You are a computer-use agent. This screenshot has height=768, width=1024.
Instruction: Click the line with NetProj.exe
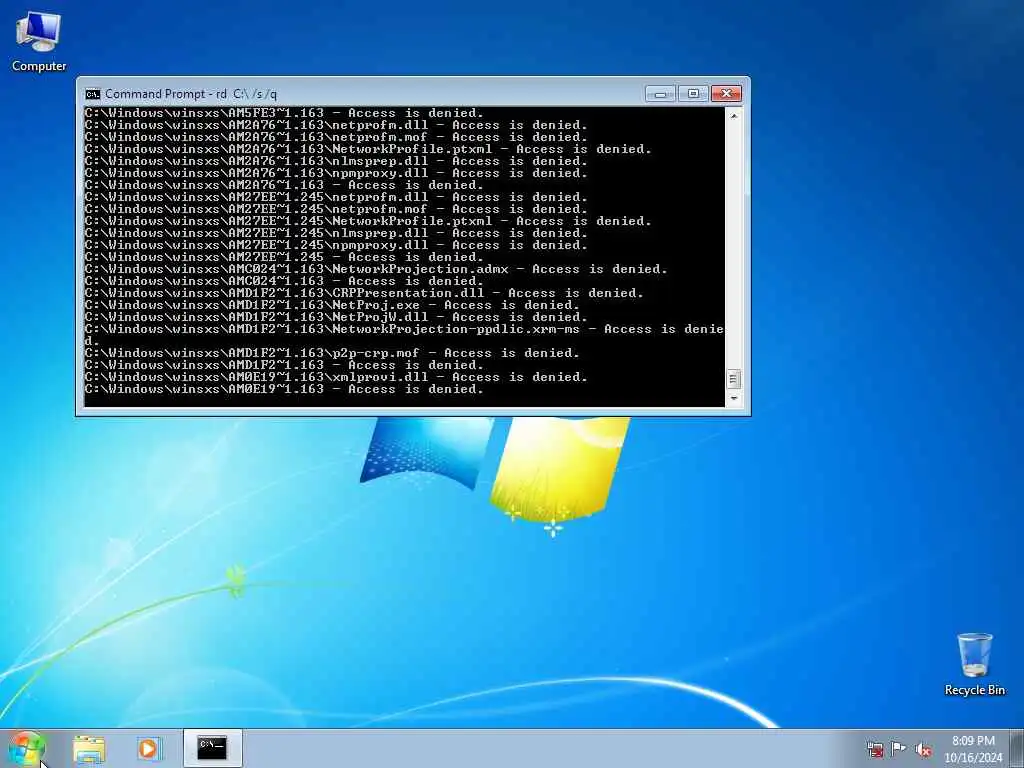click(332, 305)
